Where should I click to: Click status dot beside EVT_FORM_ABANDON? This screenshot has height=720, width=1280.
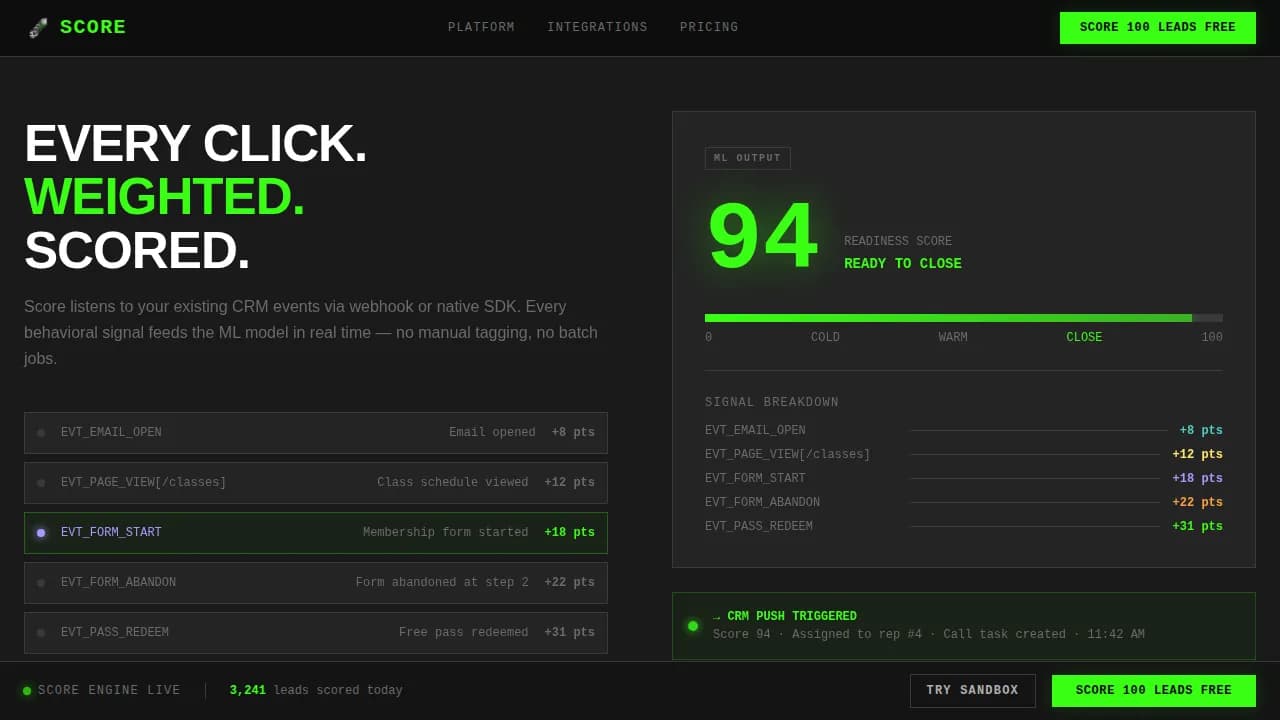click(x=41, y=583)
